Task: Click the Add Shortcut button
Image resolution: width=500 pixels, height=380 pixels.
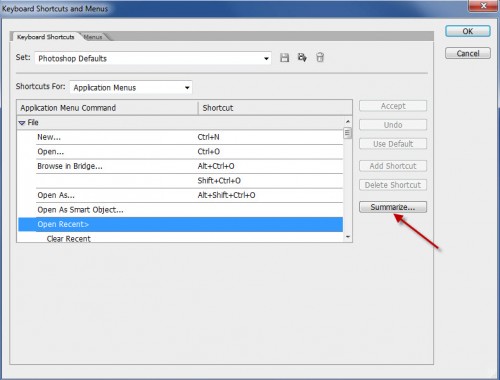Action: click(x=393, y=166)
